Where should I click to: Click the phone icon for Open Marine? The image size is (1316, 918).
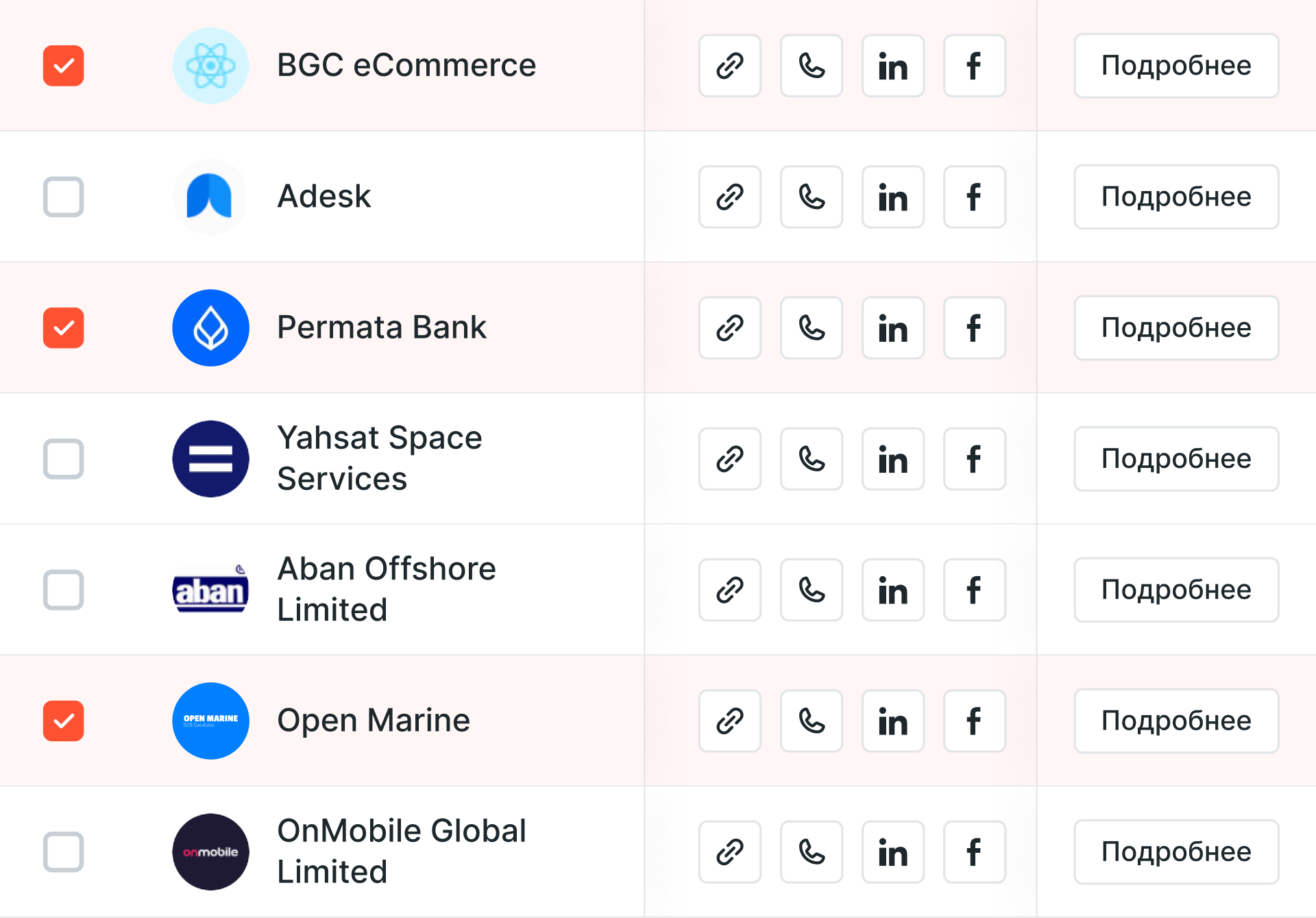(x=811, y=721)
